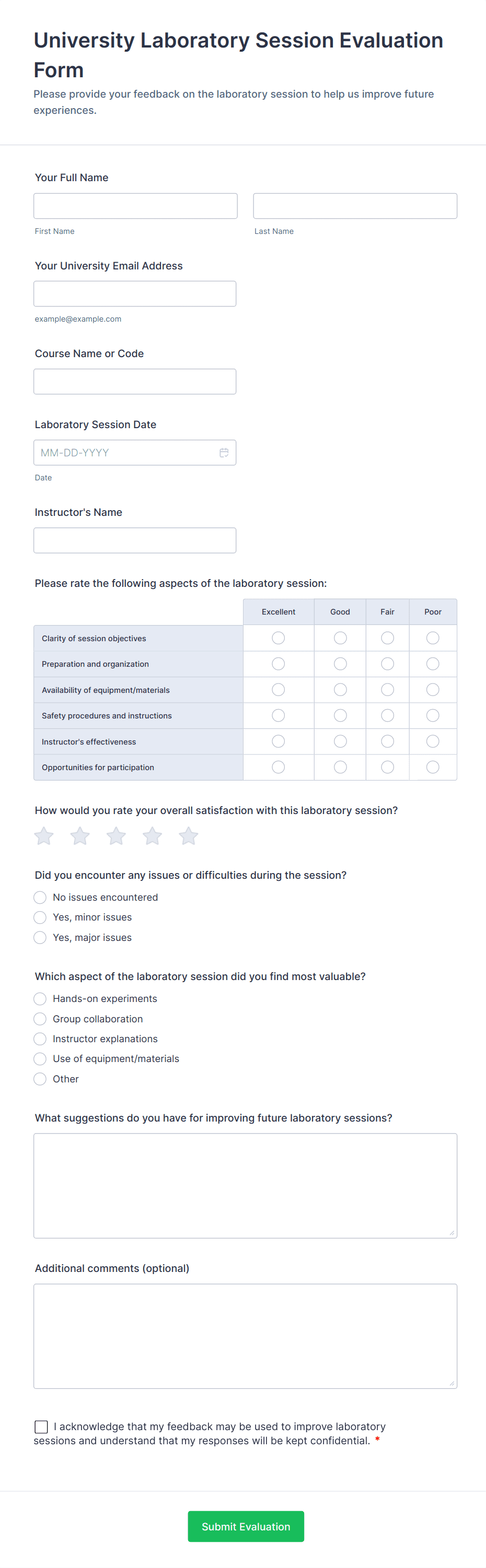Click into the improvement suggestions text area
The width and height of the screenshot is (486, 1568).
245,1185
